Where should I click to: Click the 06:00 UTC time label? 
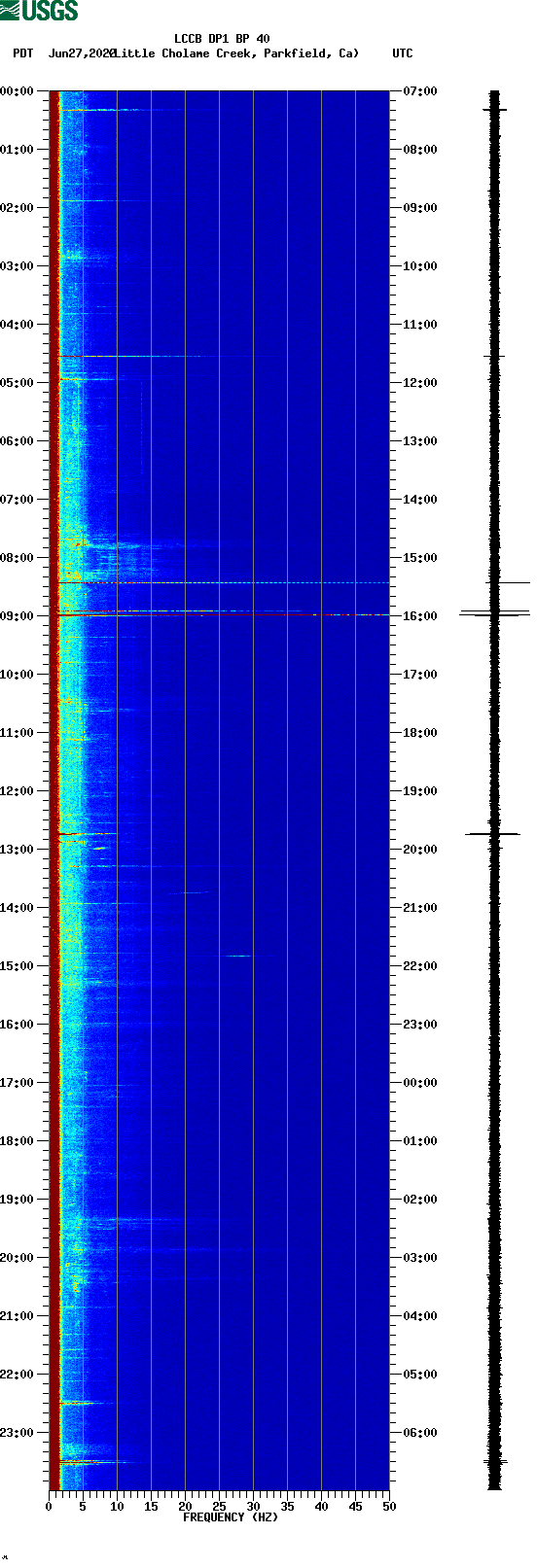(420, 1433)
